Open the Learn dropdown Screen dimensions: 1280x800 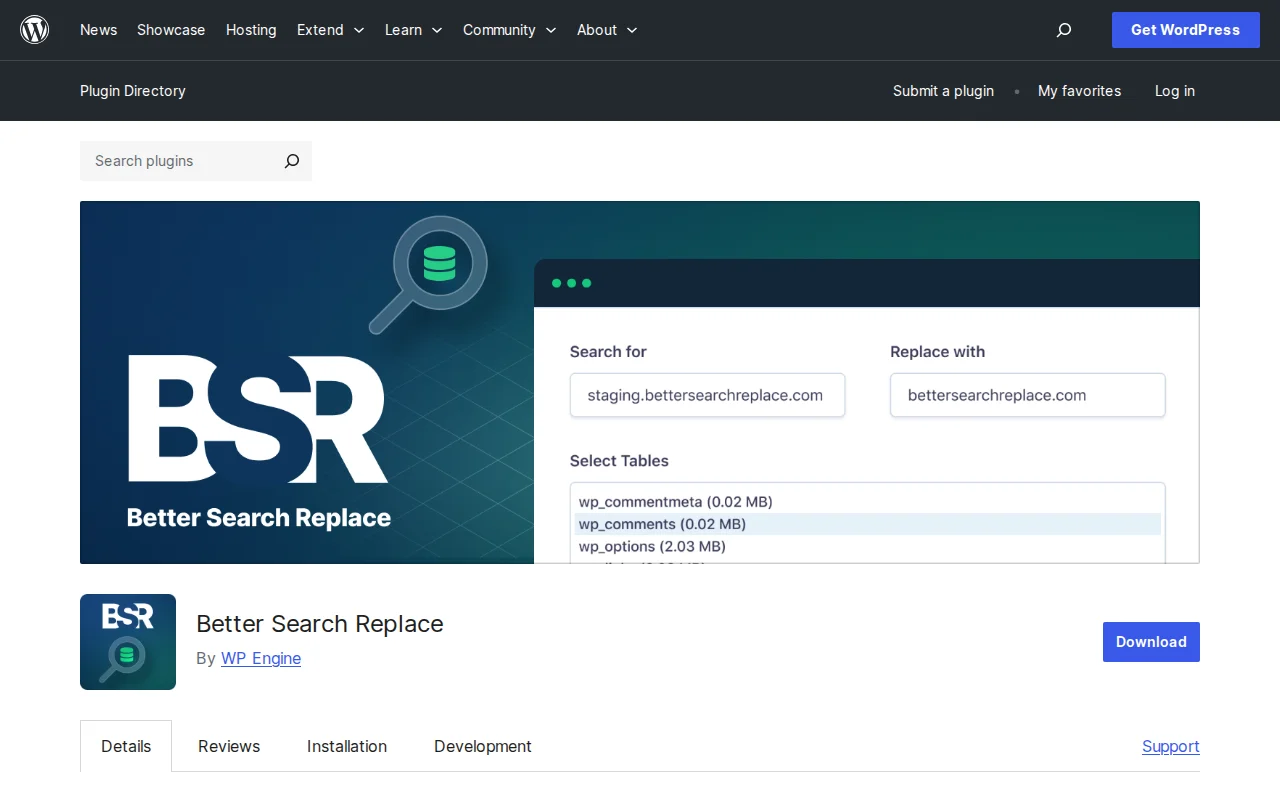[412, 30]
